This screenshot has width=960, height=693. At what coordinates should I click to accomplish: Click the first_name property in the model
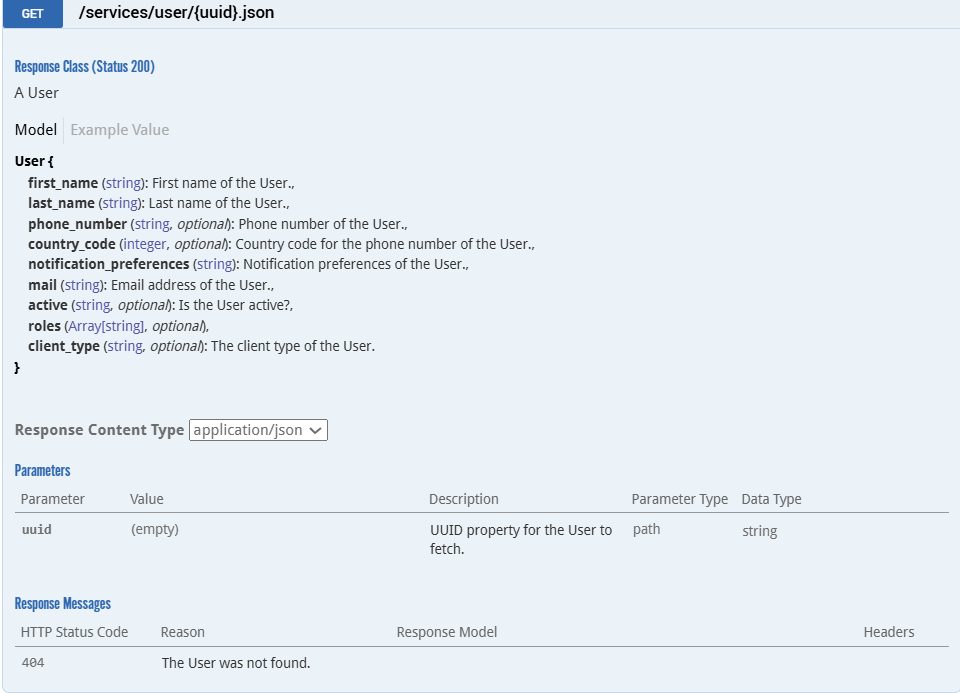(x=63, y=183)
